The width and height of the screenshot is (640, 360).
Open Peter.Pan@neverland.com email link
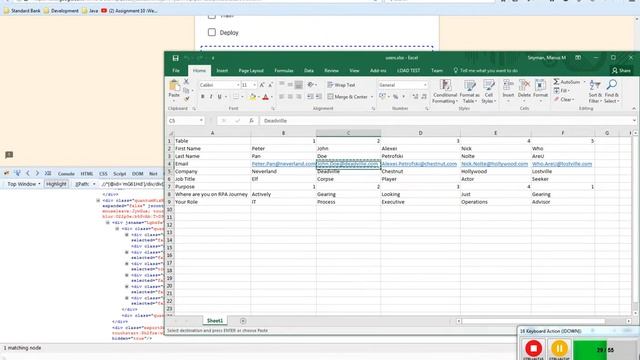[283, 164]
